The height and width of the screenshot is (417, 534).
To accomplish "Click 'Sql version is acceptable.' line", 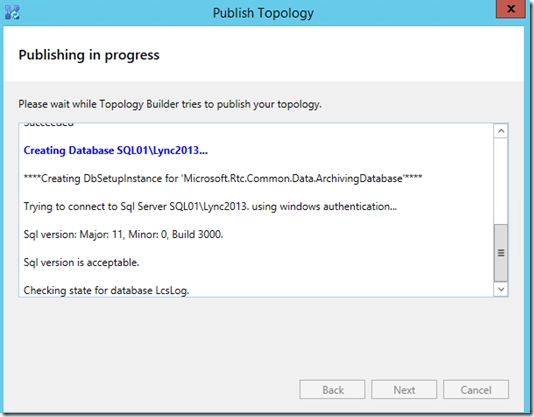I will click(x=81, y=262).
